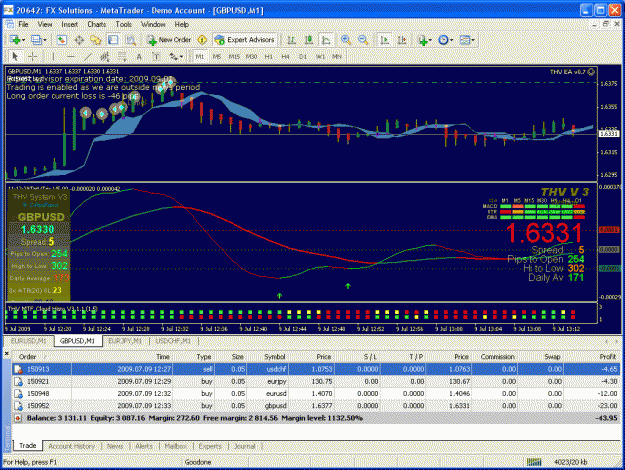Image resolution: width=625 pixels, height=470 pixels.
Task: Open the New Chart dropdown arrow
Action: [x=24, y=40]
